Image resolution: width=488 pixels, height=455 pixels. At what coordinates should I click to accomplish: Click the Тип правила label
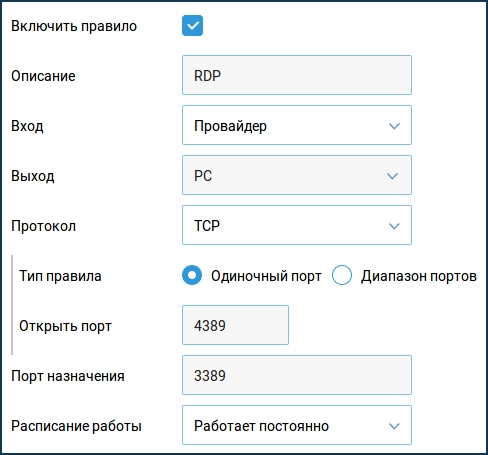[x=60, y=276]
